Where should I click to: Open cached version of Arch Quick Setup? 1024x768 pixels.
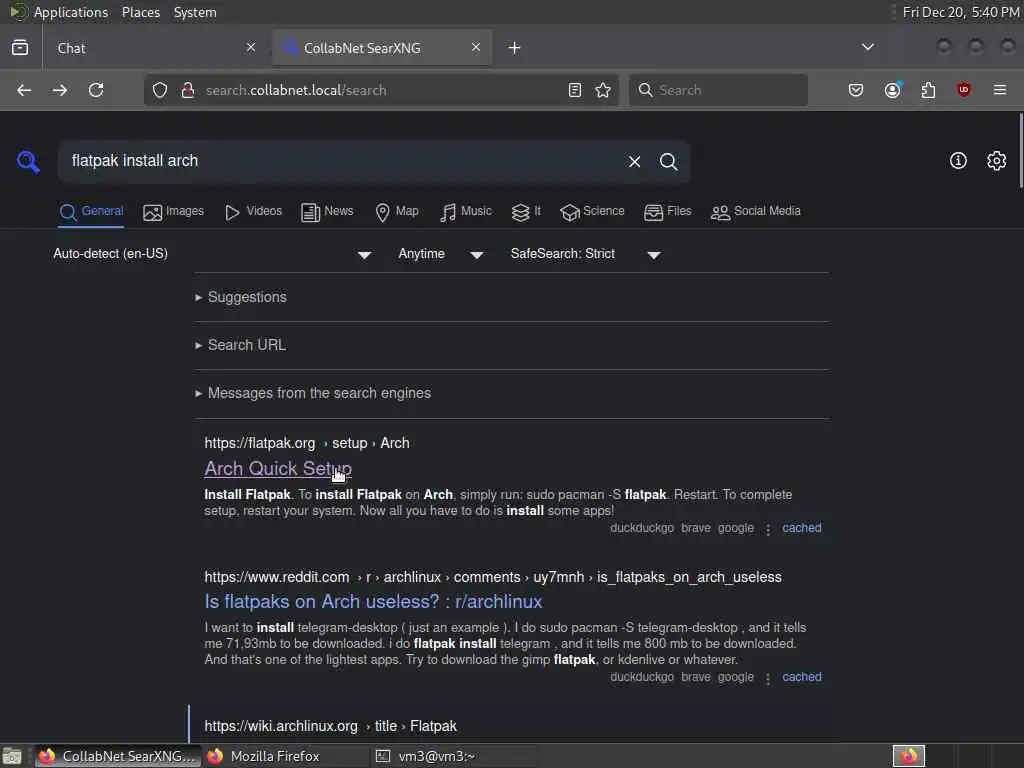click(x=802, y=528)
